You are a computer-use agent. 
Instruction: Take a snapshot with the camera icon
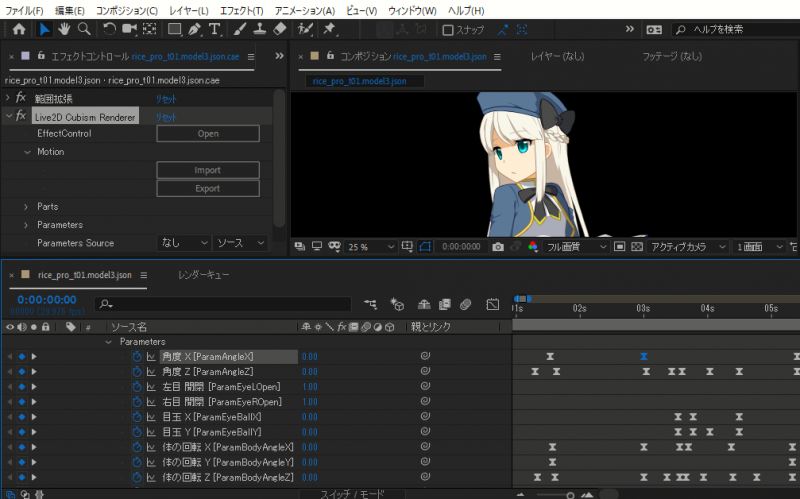498,246
